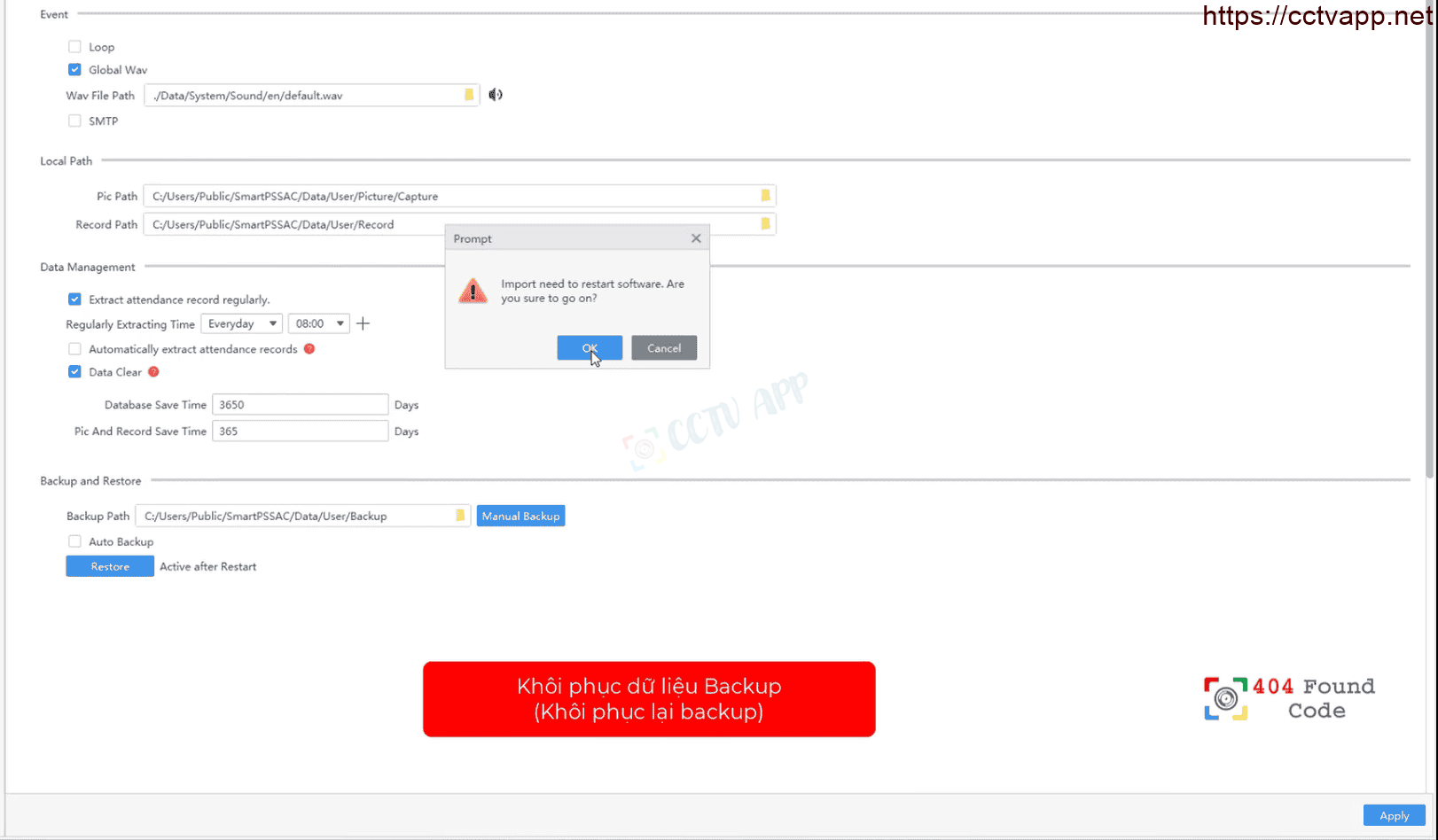Show info tip for Data Clear
The width and height of the screenshot is (1438, 840).
[153, 372]
